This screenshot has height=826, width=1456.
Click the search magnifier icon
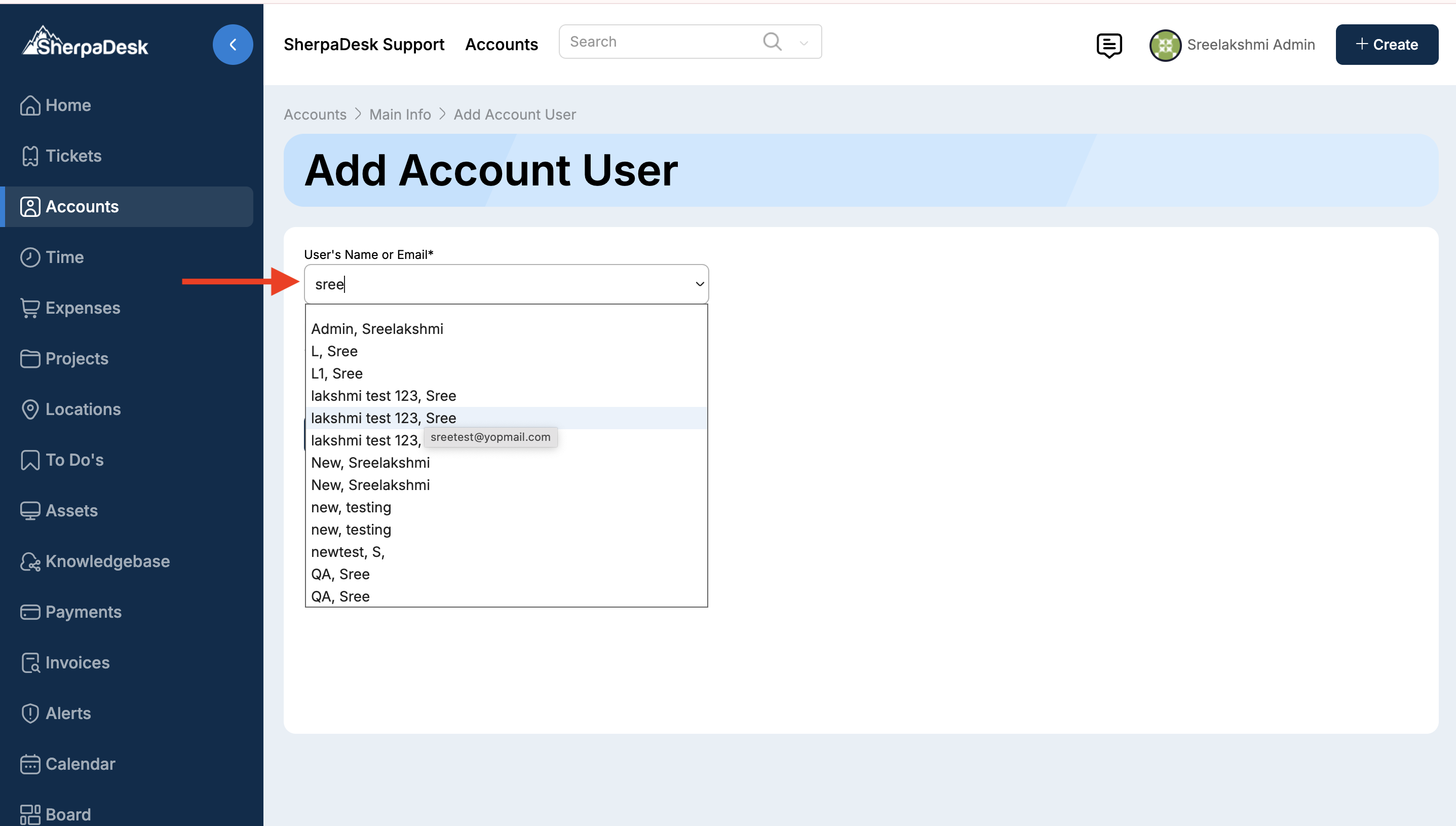point(772,42)
